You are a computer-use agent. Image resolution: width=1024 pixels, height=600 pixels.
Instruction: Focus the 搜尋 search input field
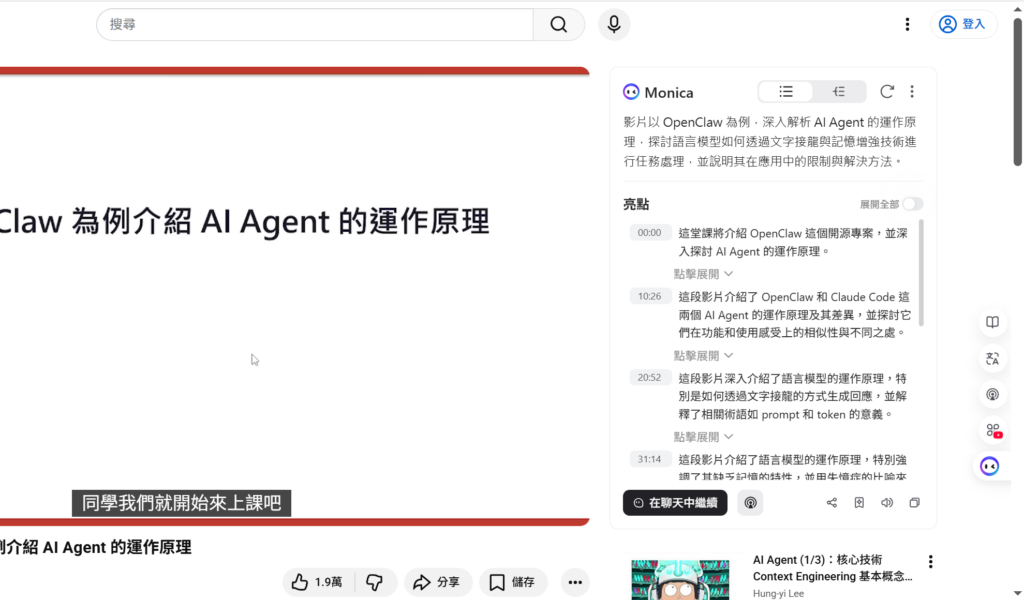point(315,25)
